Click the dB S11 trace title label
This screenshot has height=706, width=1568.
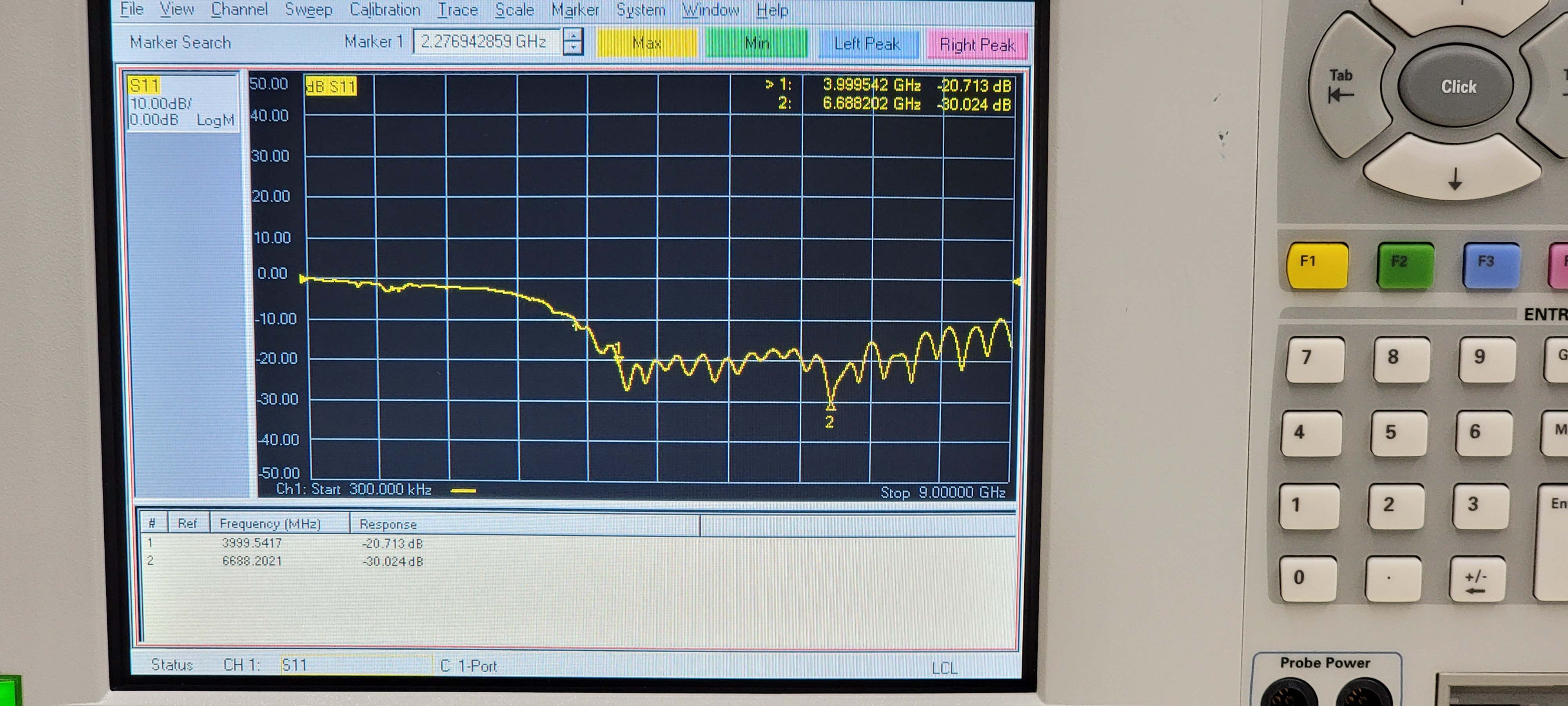330,87
